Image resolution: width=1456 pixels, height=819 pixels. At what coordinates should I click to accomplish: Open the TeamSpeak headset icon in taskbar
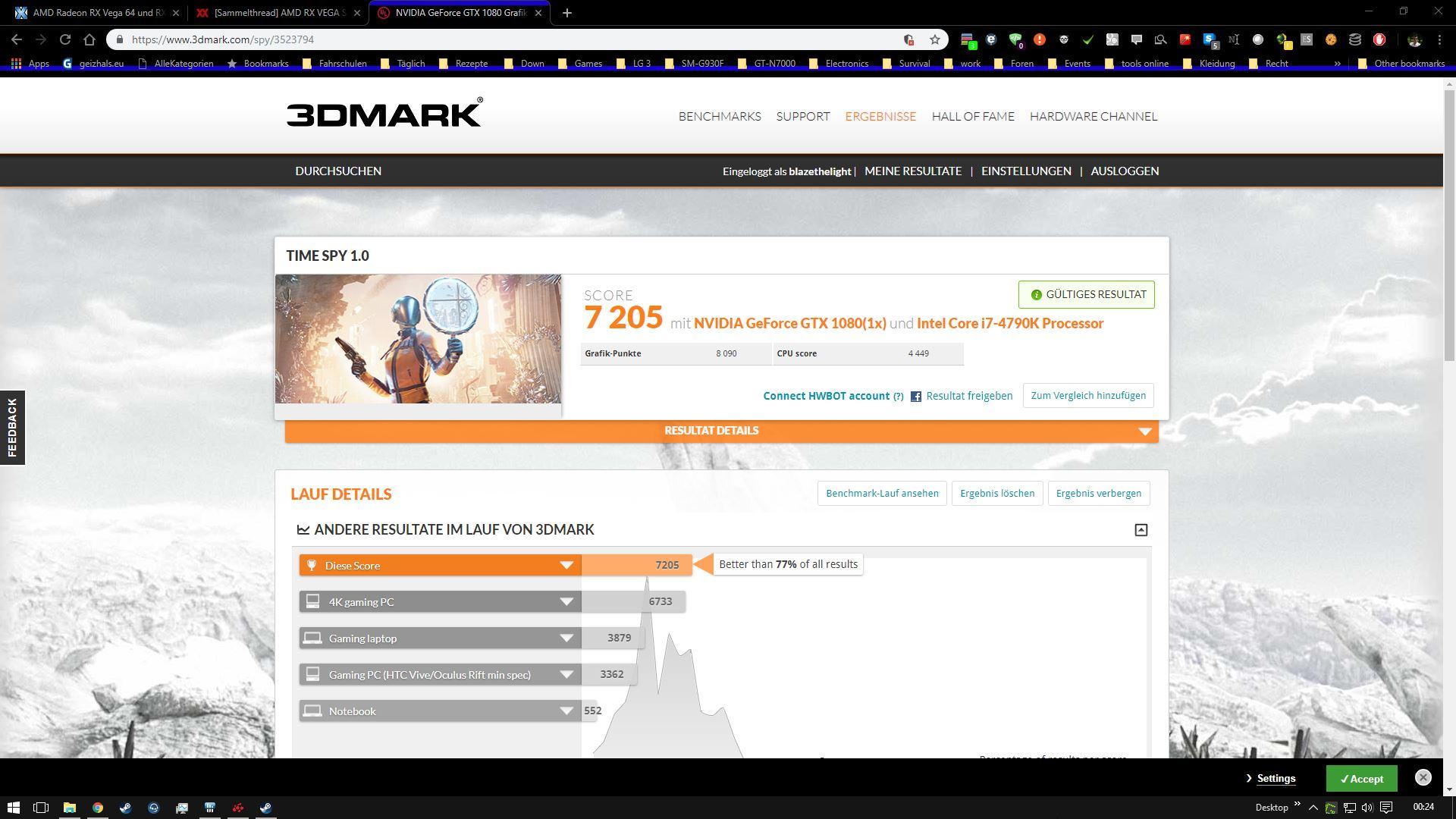coord(153,808)
